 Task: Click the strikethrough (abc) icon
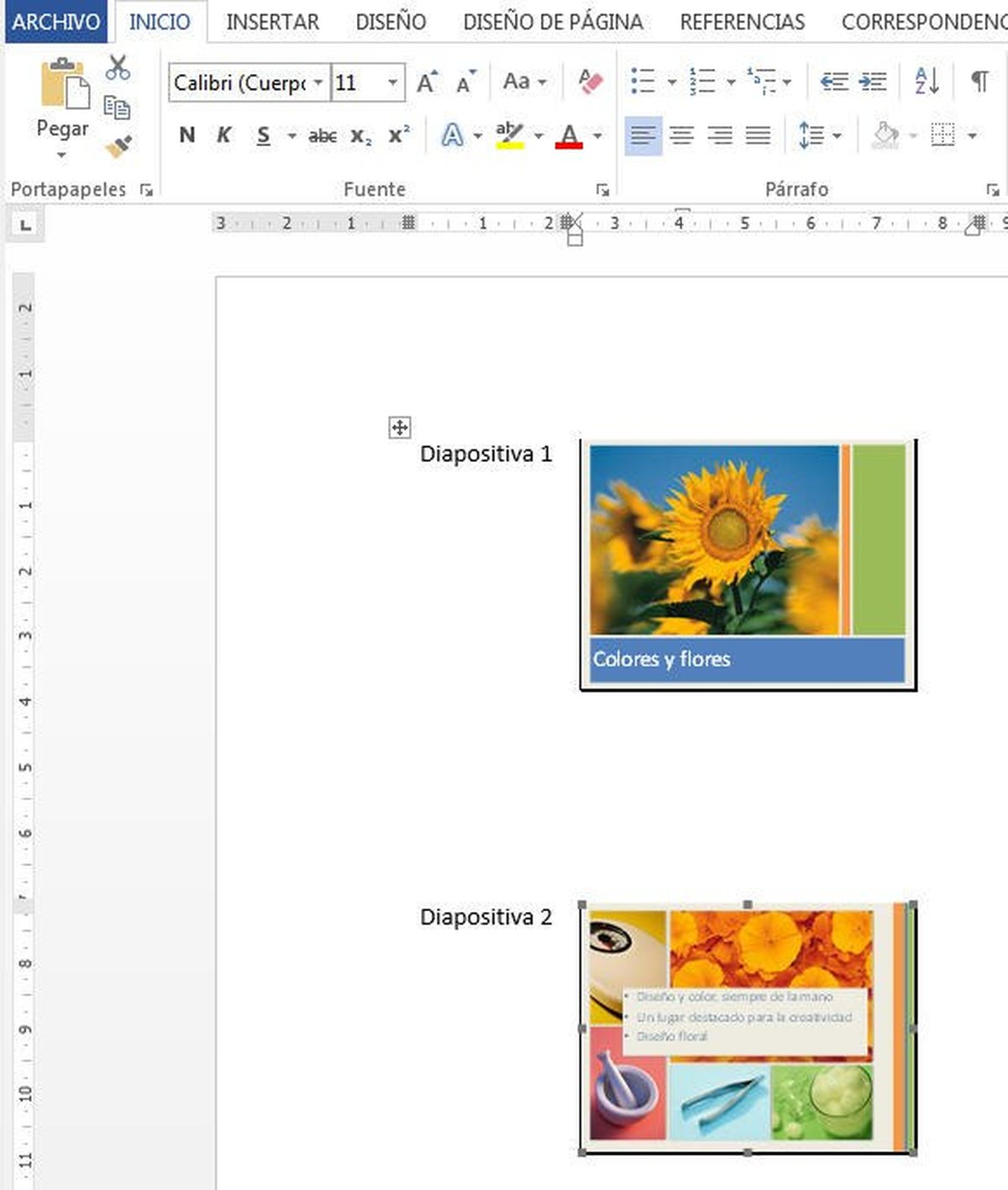[322, 134]
